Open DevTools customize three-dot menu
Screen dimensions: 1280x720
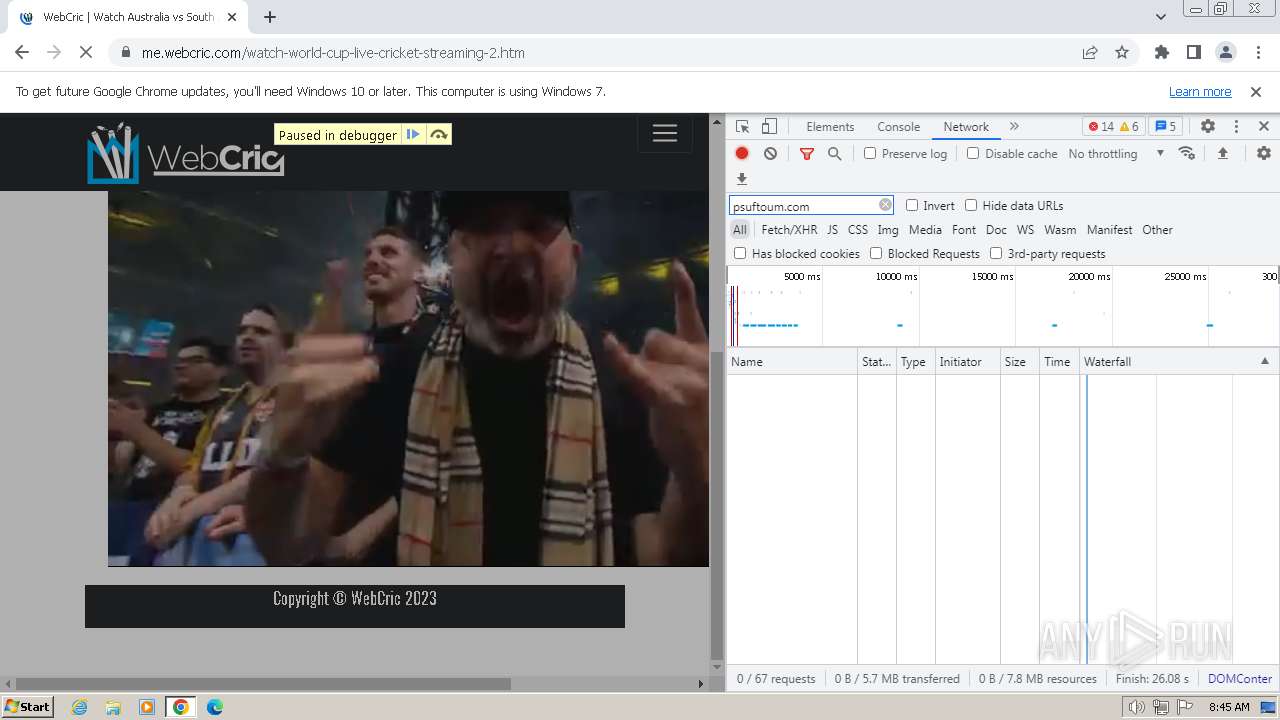[x=1236, y=127]
